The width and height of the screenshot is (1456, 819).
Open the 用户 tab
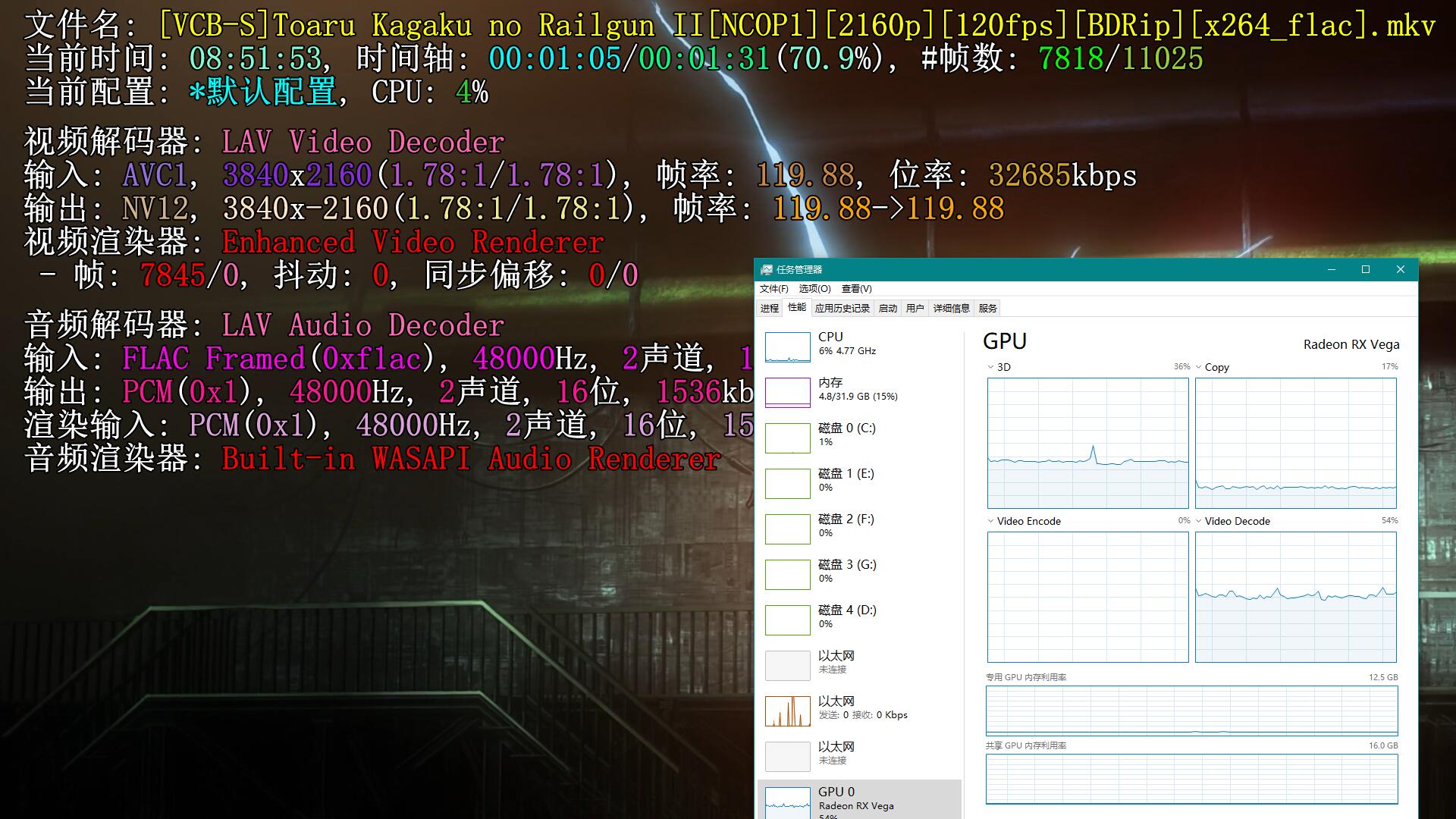pyautogui.click(x=915, y=308)
